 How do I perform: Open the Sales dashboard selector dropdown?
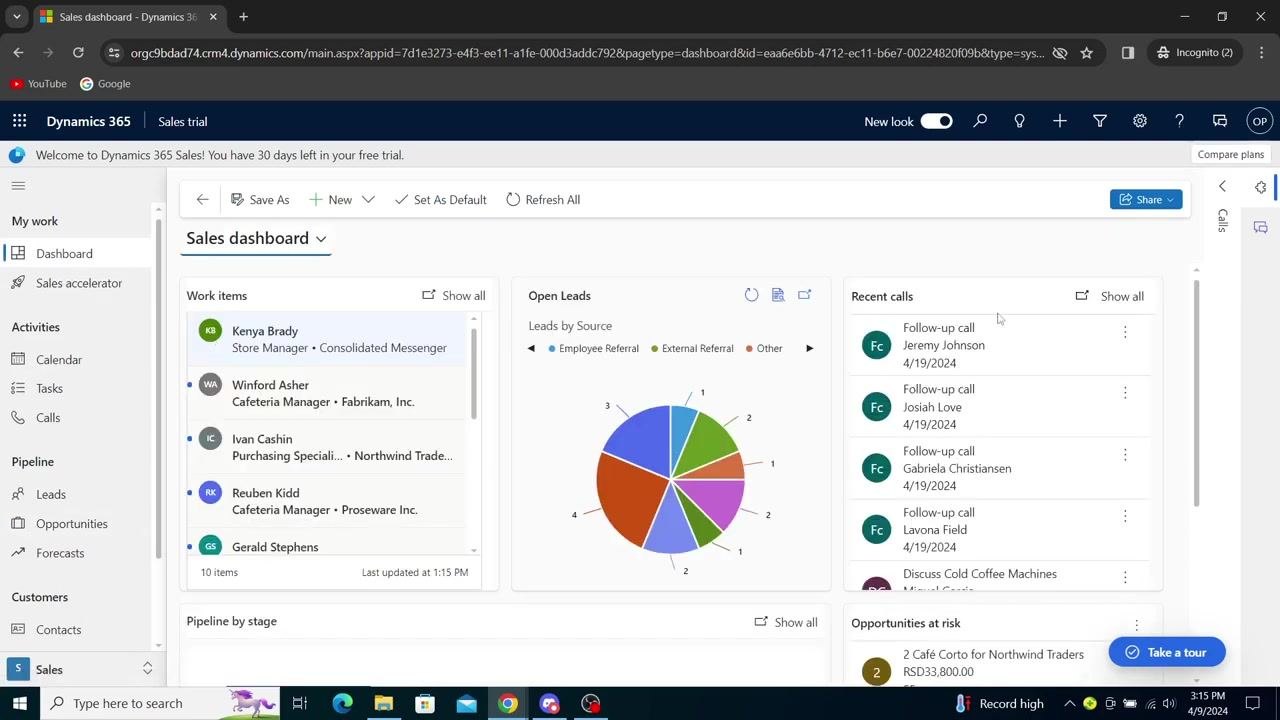point(257,238)
